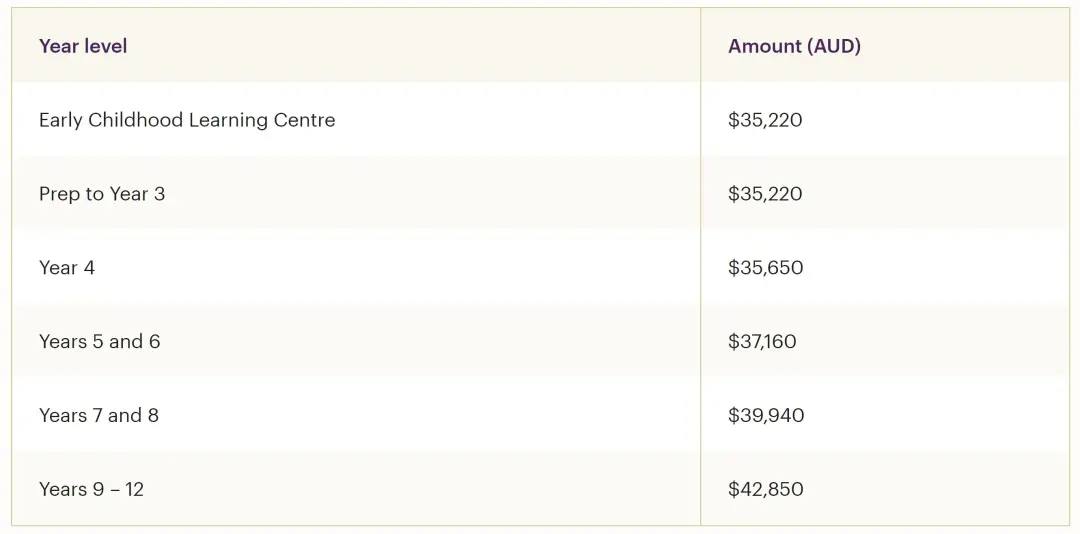Click the Amount (AUD) column header
The image size is (1080, 534).
pyautogui.click(x=794, y=46)
